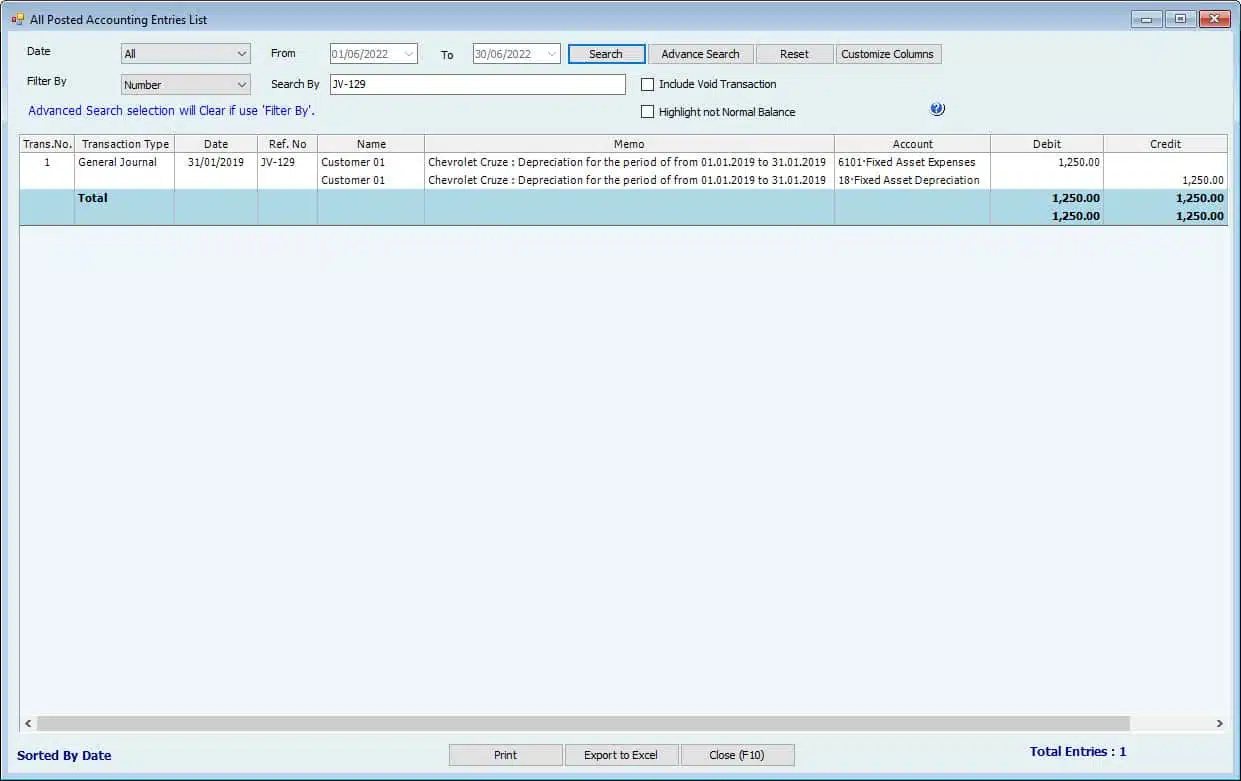Expand the To date picker
Screen dimensions: 1241x781
pos(552,54)
